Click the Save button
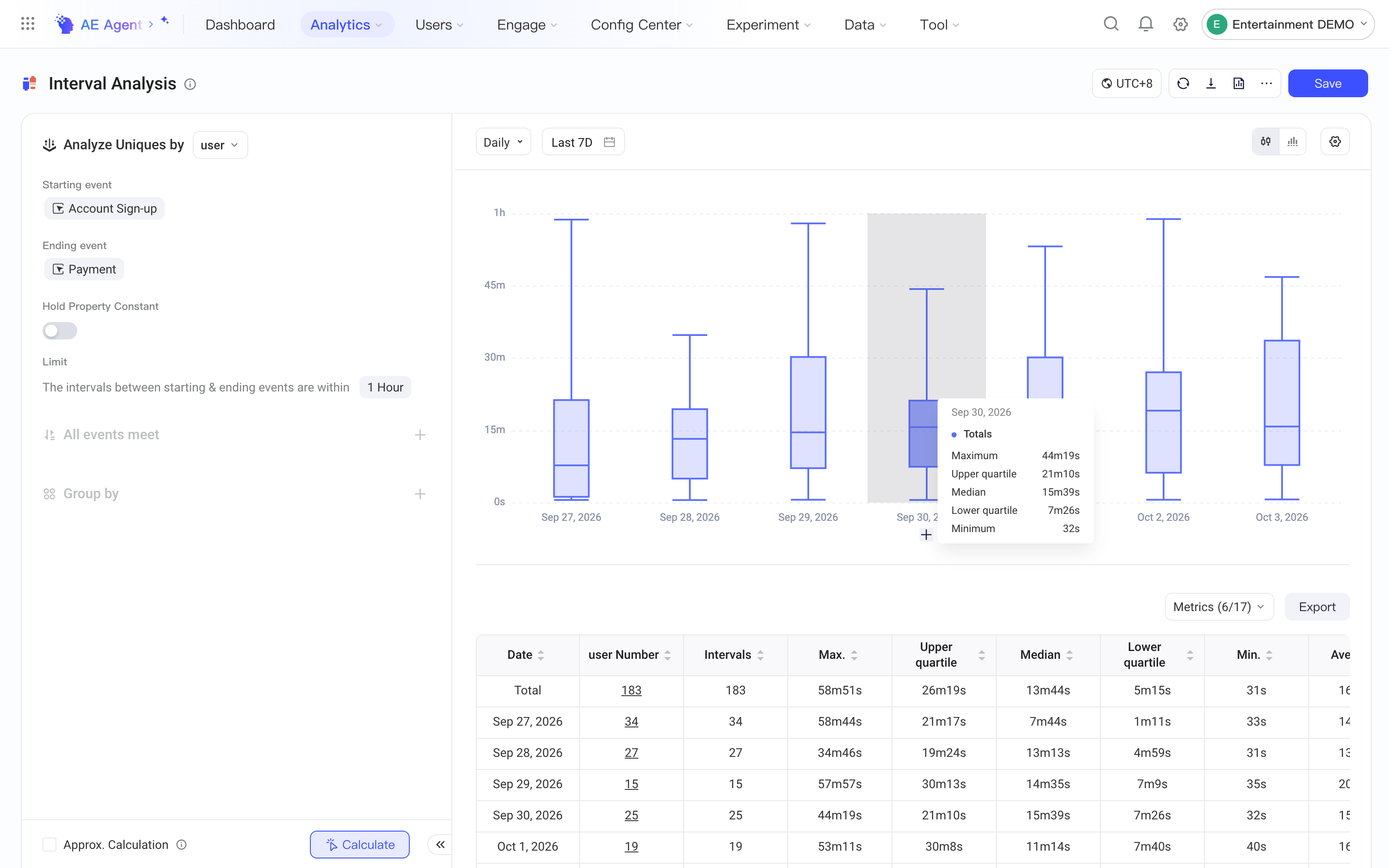Image resolution: width=1389 pixels, height=868 pixels. [1328, 84]
